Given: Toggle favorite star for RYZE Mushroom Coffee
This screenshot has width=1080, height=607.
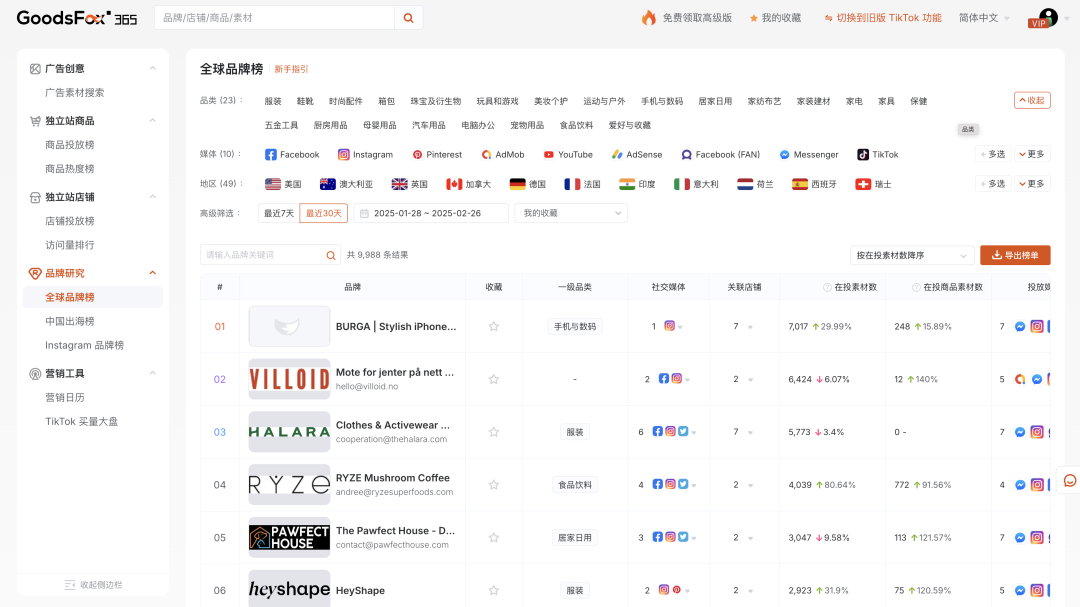Looking at the screenshot, I should pos(493,484).
